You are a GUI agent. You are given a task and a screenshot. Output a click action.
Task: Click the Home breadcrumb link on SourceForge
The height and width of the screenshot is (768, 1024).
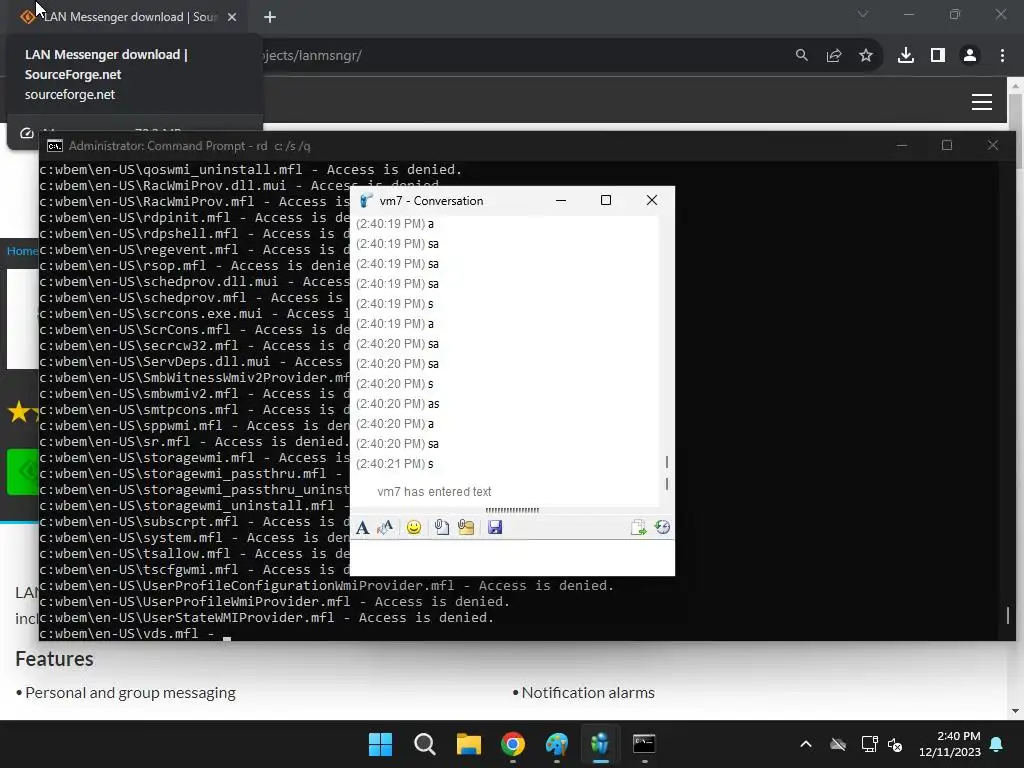click(22, 251)
